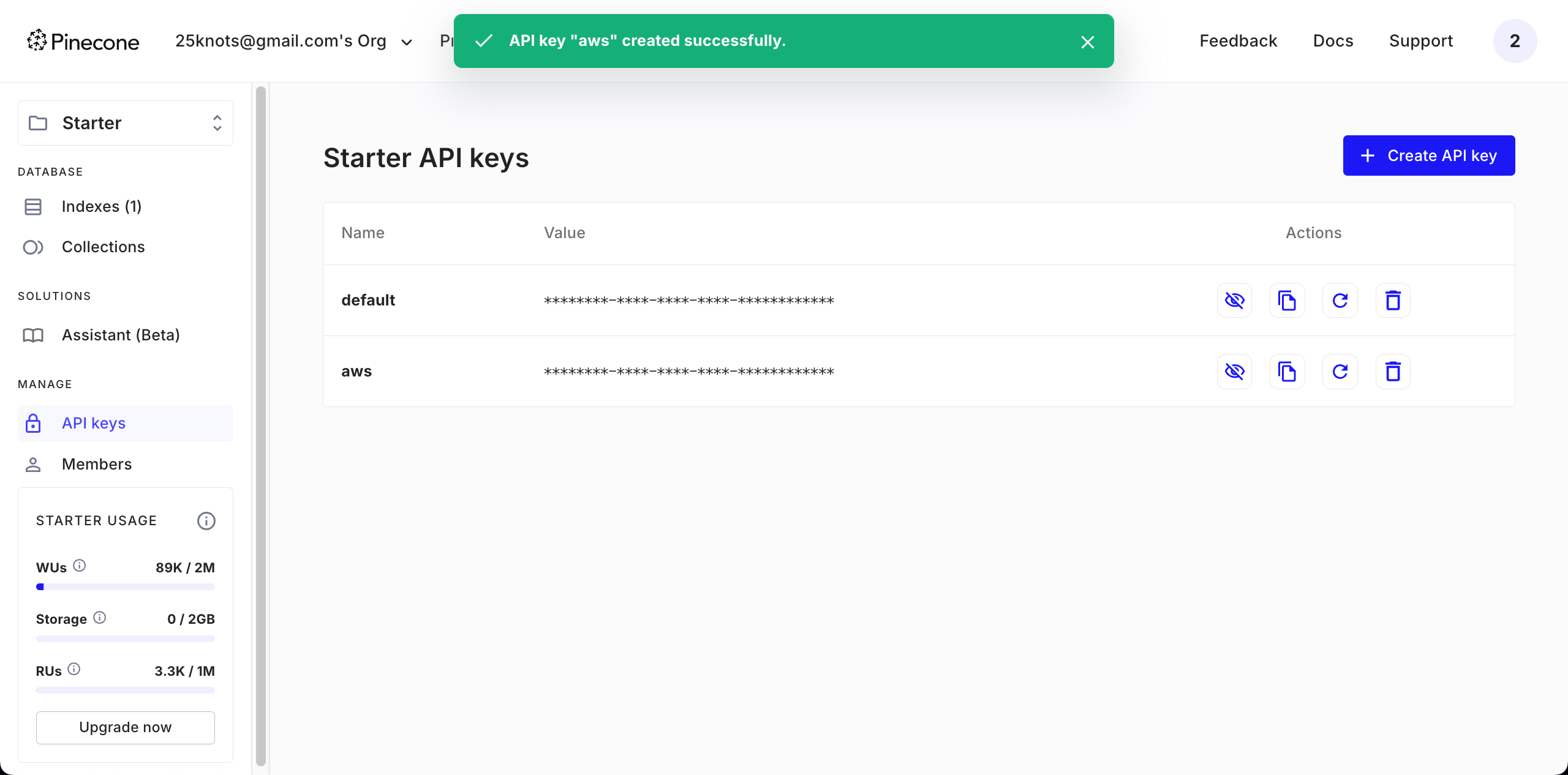The image size is (1568, 775).
Task: Rotate the aws API key
Action: point(1340,372)
